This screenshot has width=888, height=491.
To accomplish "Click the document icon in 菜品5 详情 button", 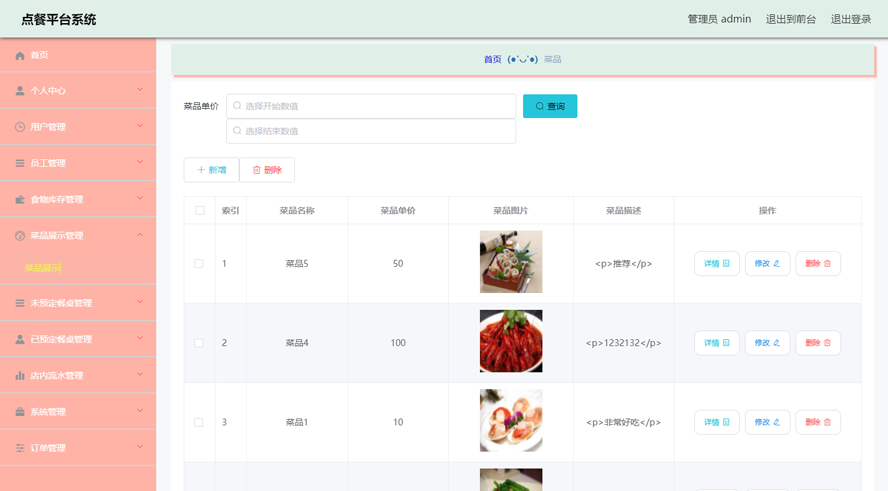I will 726,263.
